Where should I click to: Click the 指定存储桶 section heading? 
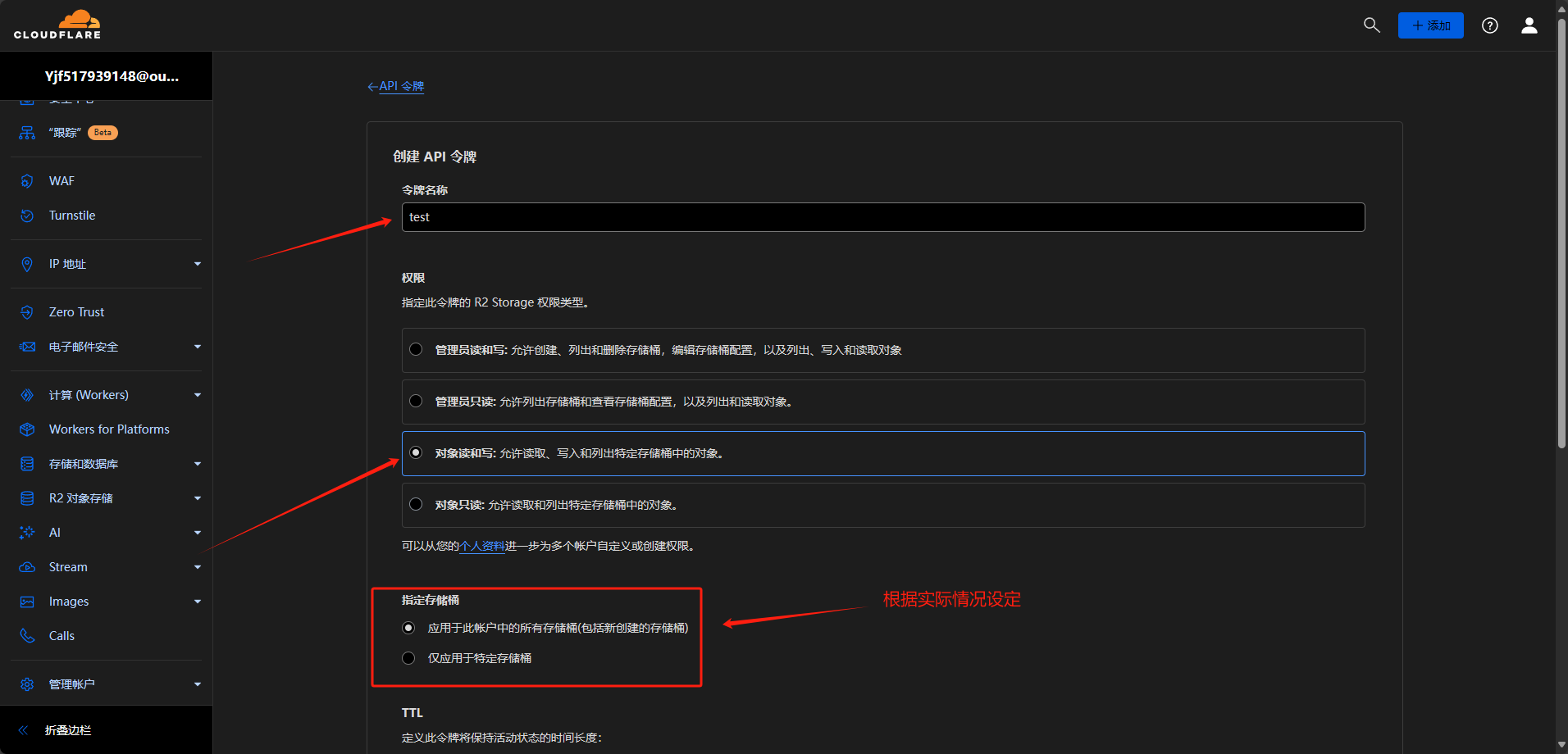click(x=431, y=600)
